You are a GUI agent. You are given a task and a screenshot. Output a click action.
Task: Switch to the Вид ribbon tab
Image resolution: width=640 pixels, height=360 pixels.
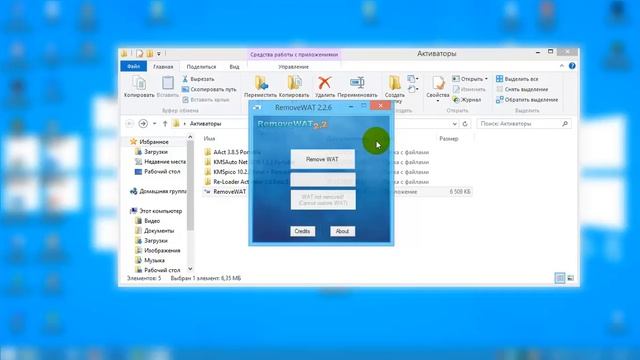[x=234, y=67]
